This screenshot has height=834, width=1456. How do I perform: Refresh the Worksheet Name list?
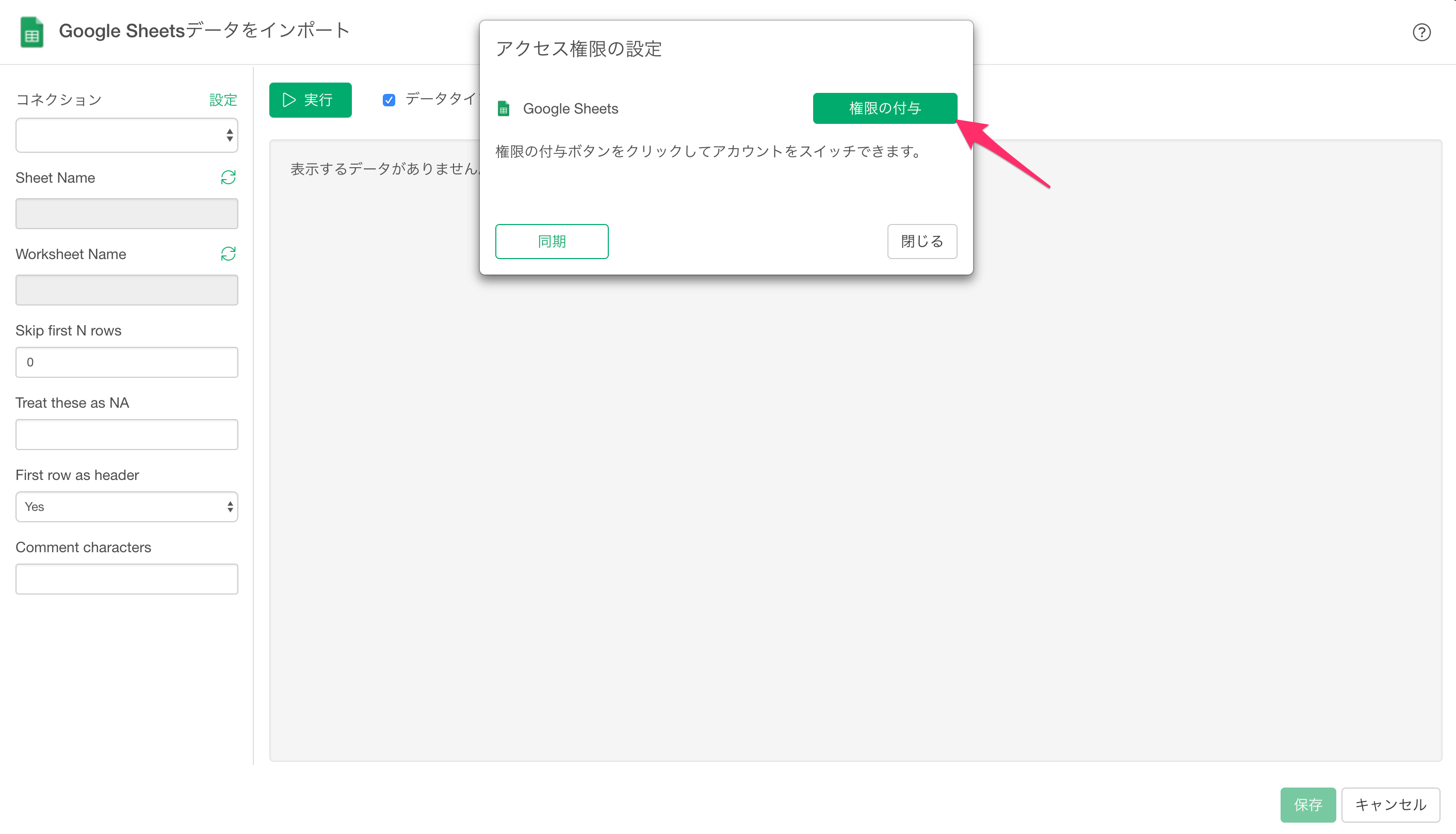coord(228,254)
